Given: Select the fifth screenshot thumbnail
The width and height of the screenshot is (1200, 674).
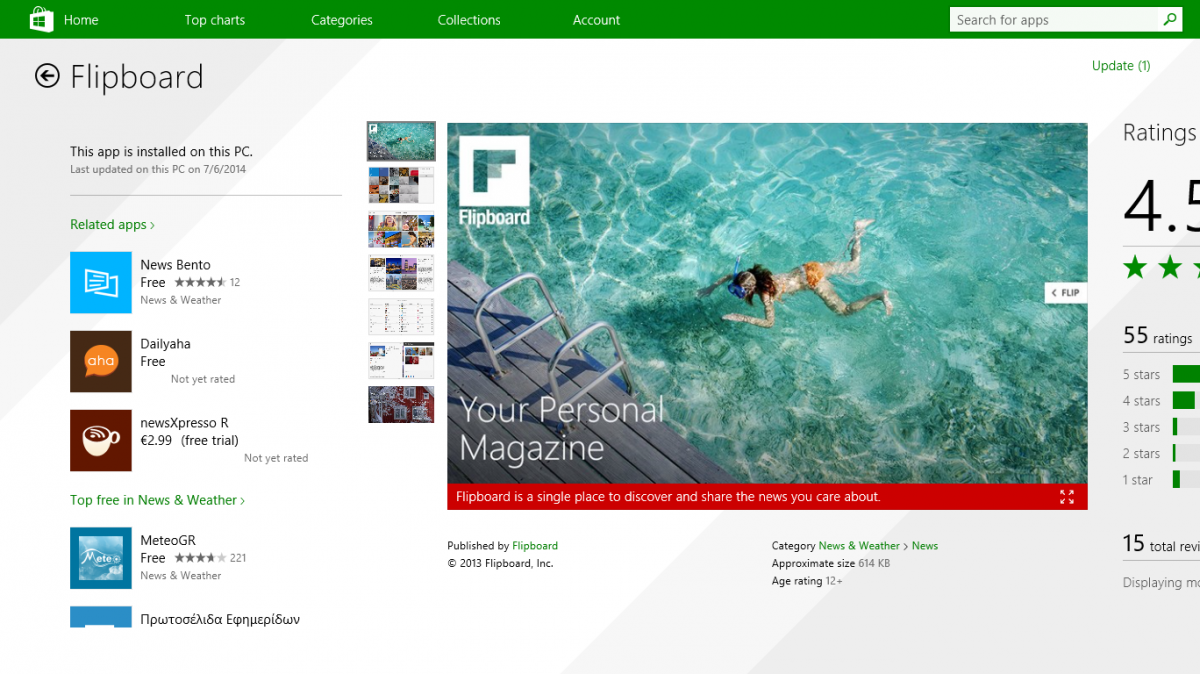Looking at the screenshot, I should (401, 317).
